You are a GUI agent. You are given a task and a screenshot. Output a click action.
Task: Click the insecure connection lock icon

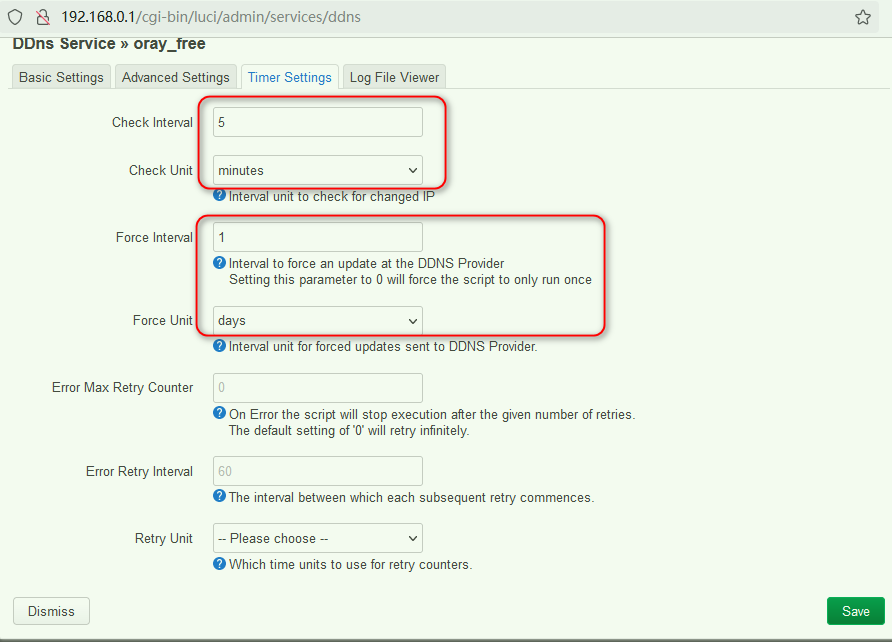pyautogui.click(x=42, y=17)
